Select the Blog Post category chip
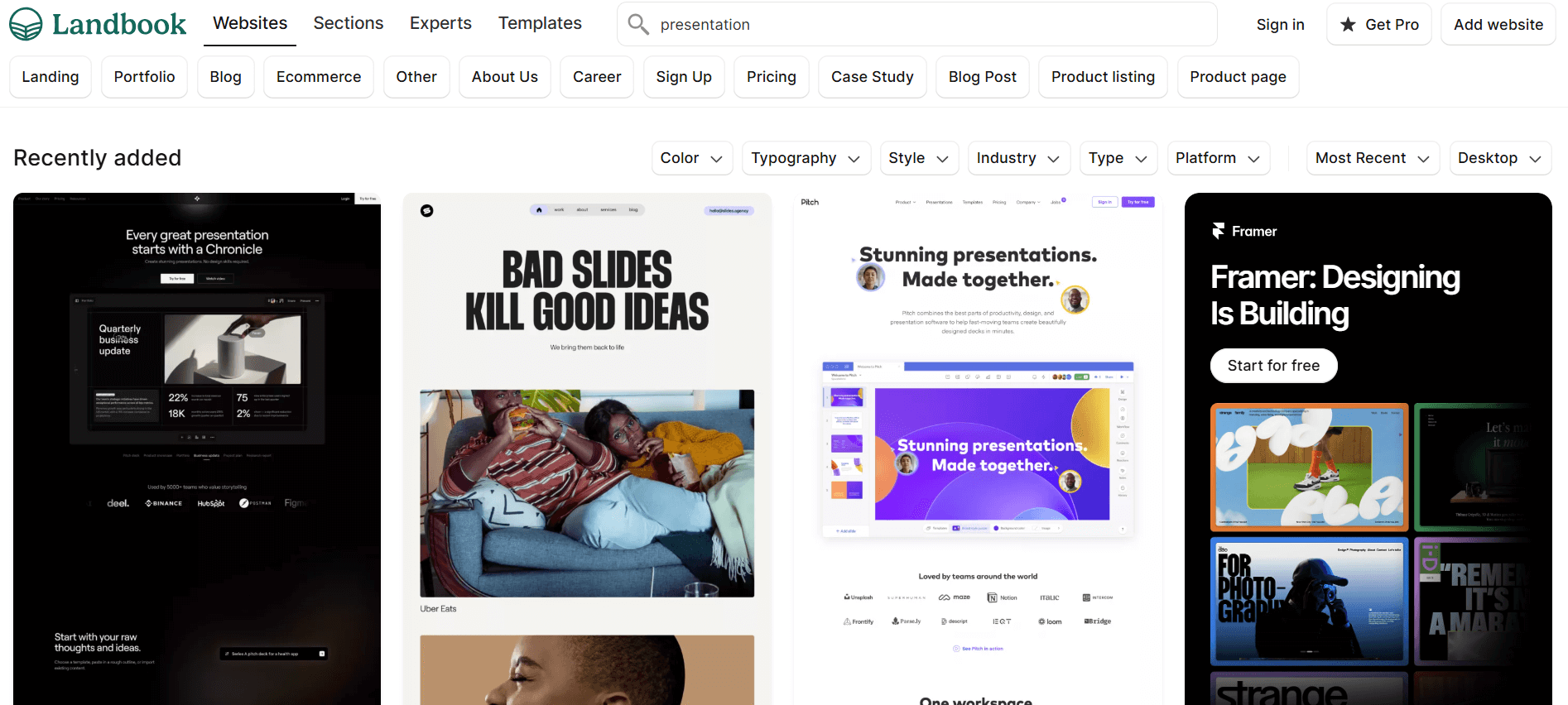 [983, 77]
